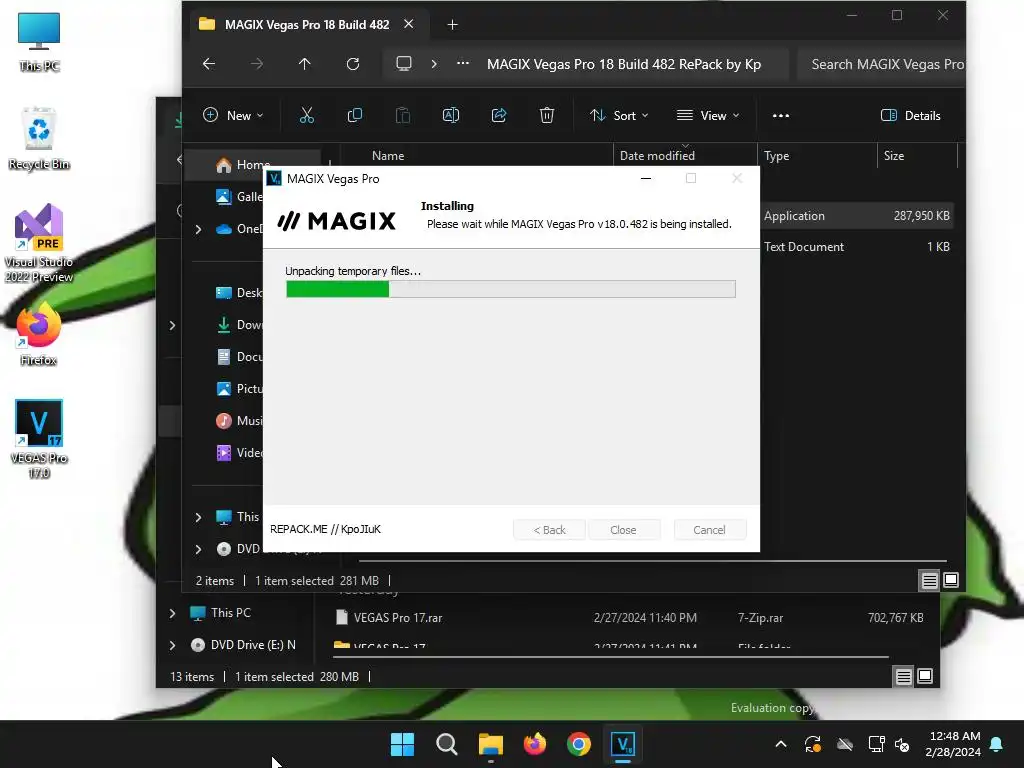Switch front Explorer to large thumbnails view
This screenshot has height=768, width=1024.
point(951,580)
